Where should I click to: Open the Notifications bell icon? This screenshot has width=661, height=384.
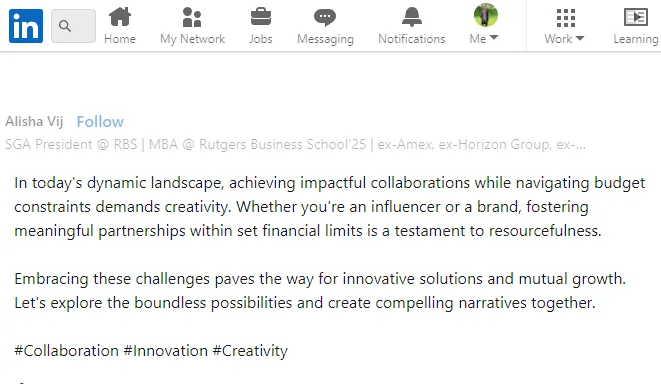pos(411,17)
